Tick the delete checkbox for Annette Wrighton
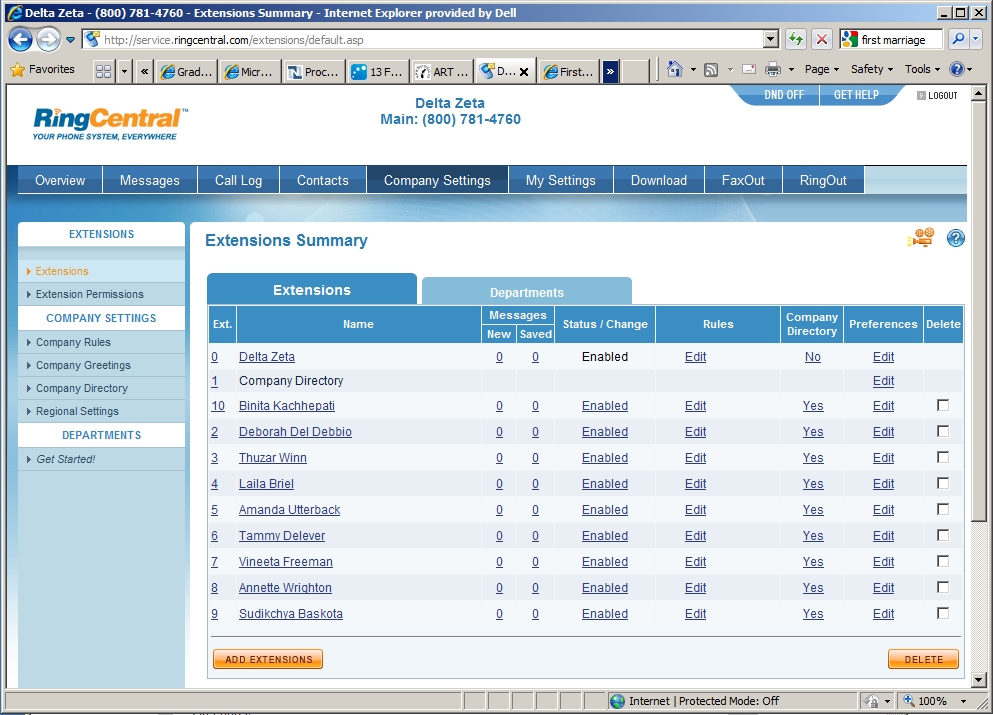This screenshot has height=715, width=993. (x=943, y=586)
